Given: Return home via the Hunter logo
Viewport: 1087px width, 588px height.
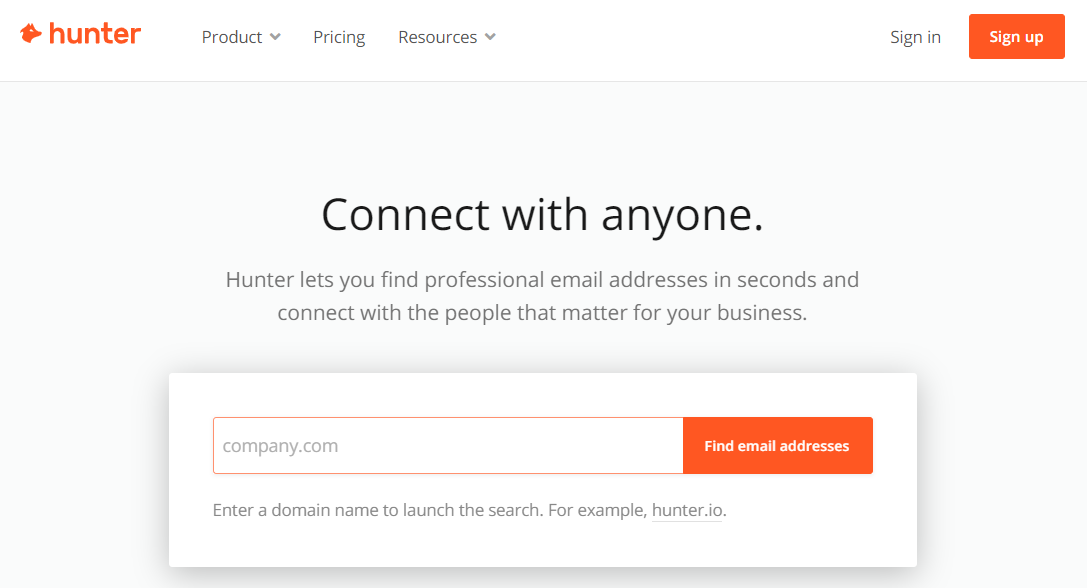Looking at the screenshot, I should point(80,33).
